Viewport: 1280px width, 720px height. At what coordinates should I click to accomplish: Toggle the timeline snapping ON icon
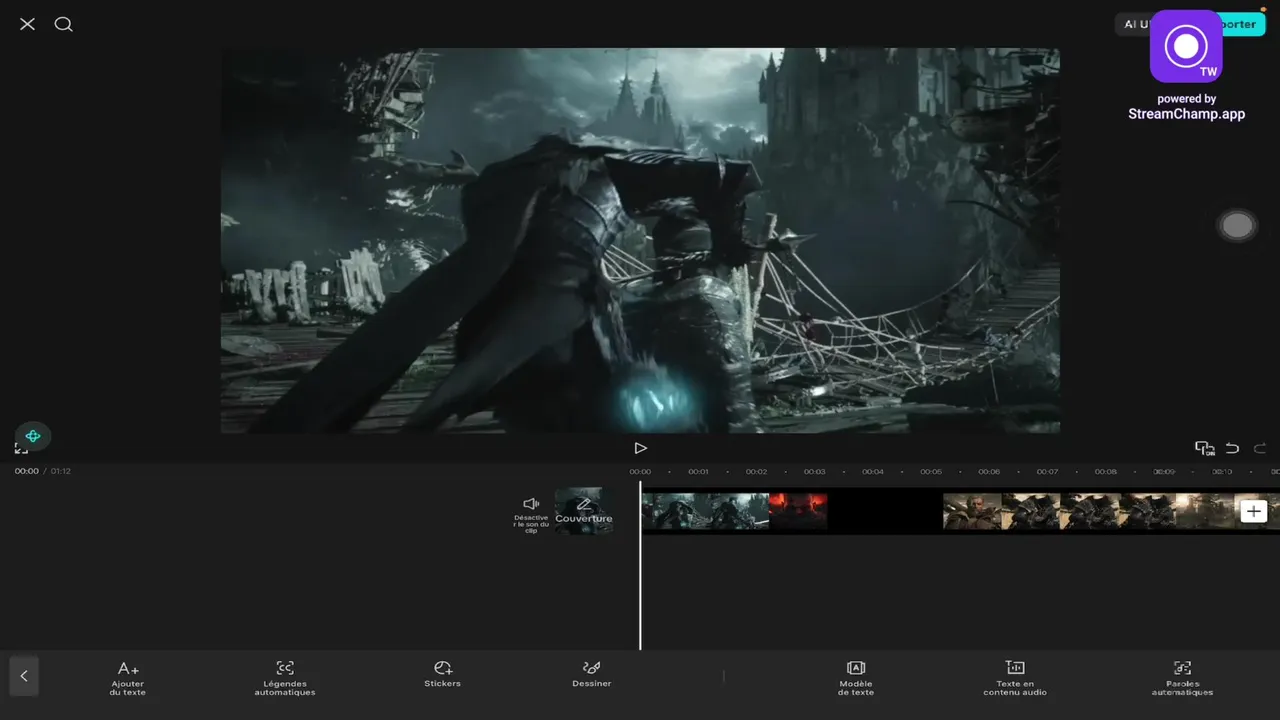(x=1205, y=449)
